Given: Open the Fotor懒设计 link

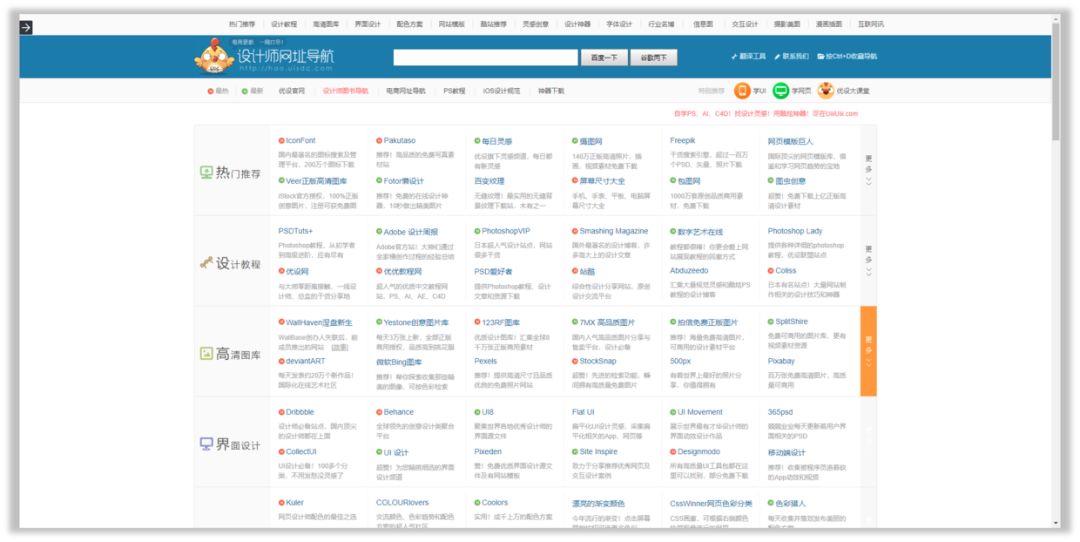Looking at the screenshot, I should tap(404, 181).
